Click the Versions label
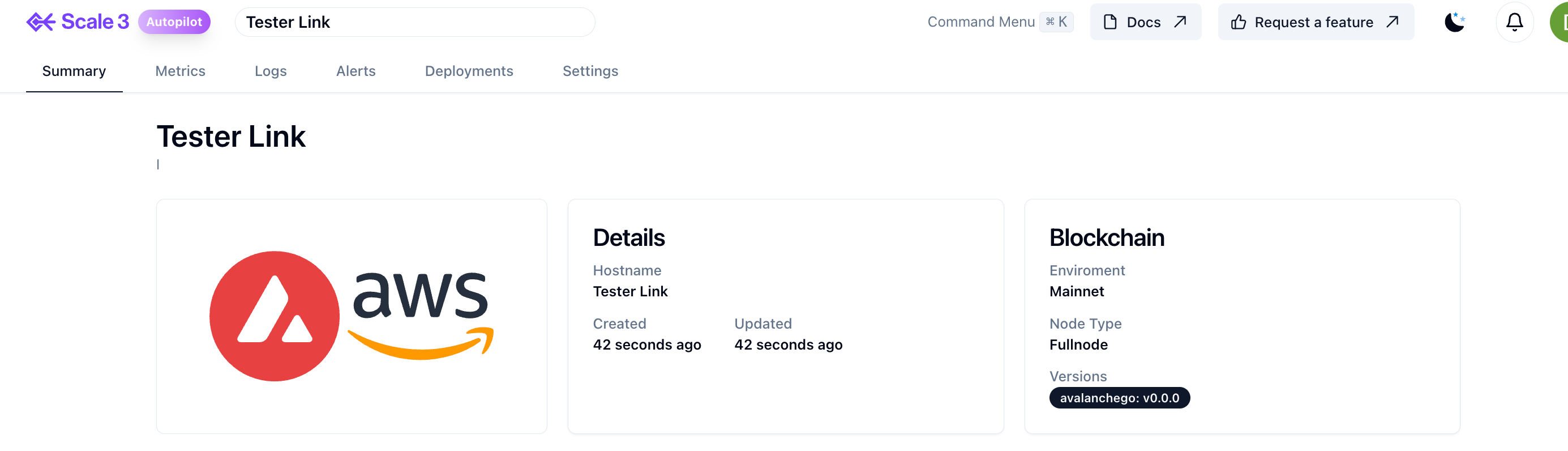Image resolution: width=1568 pixels, height=451 pixels. pyautogui.click(x=1077, y=377)
